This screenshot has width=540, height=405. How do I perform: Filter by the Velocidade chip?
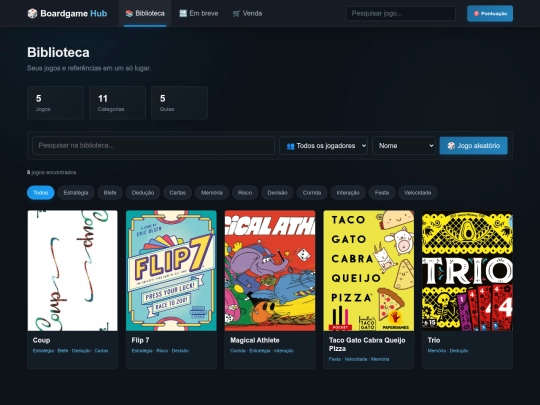click(418, 193)
